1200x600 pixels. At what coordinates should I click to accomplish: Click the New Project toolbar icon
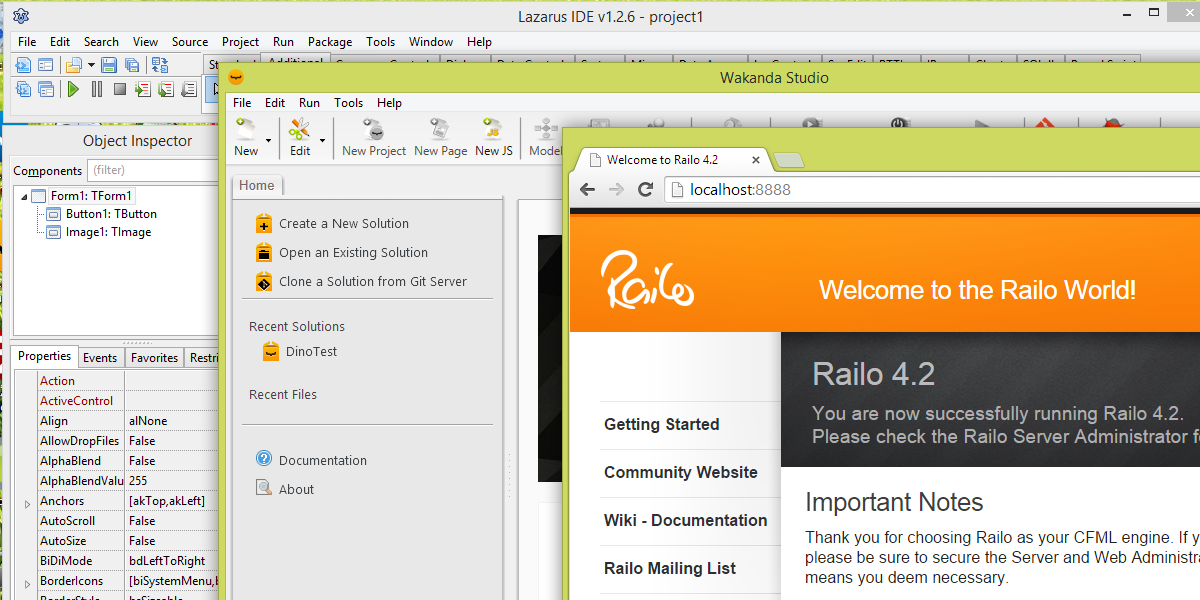[x=374, y=137]
